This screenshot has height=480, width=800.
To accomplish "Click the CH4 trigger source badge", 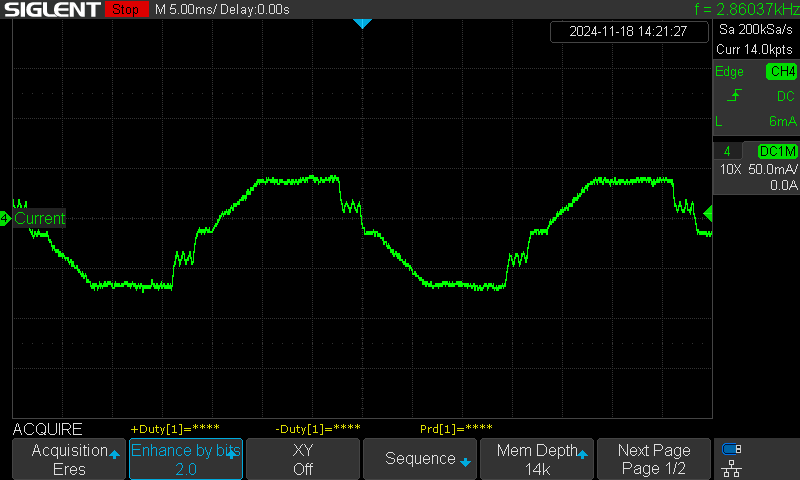I will pos(781,71).
